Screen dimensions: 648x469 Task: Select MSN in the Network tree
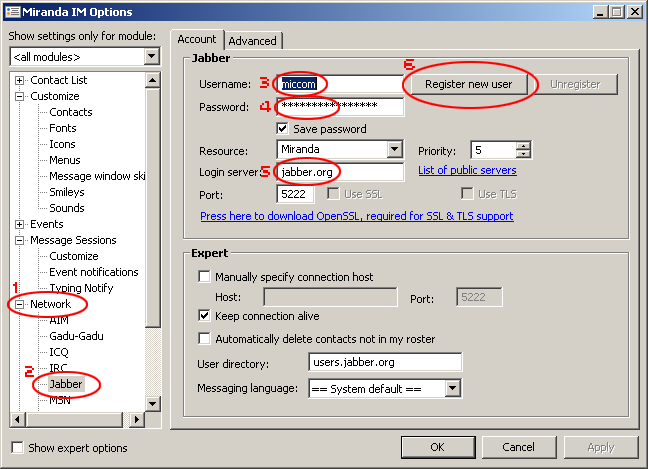click(x=60, y=400)
